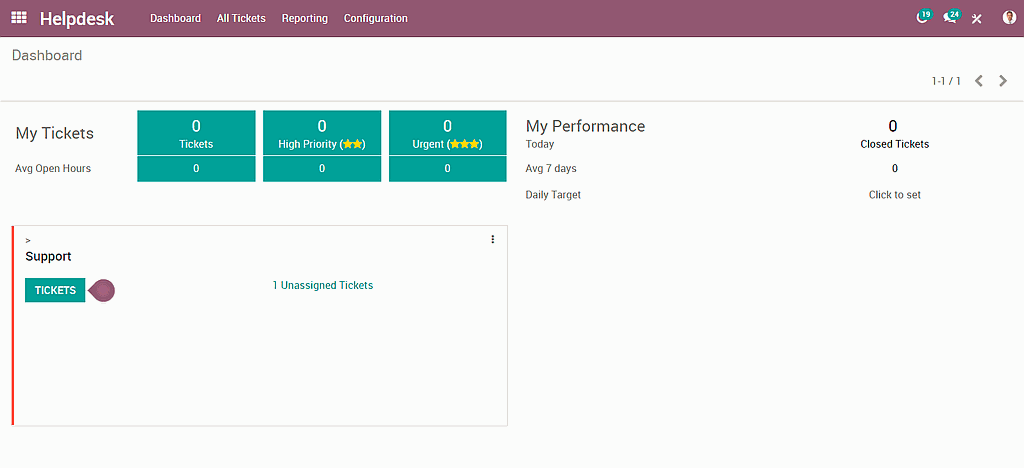Open the 1 Unassigned Tickets link
1024x468 pixels.
coord(322,285)
